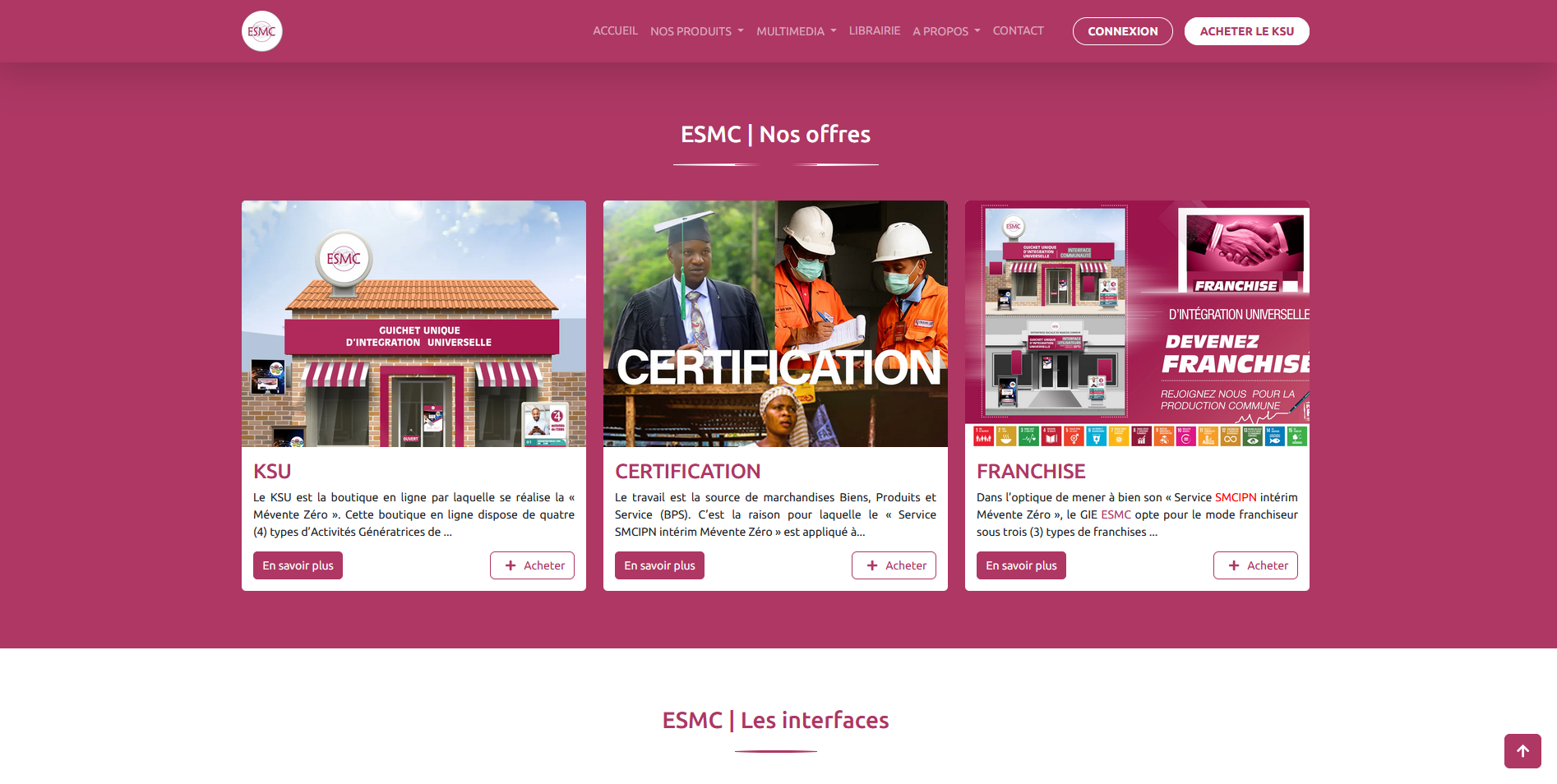The image size is (1557, 784).
Task: Click the scroll-to-top arrow button
Action: (x=1522, y=750)
